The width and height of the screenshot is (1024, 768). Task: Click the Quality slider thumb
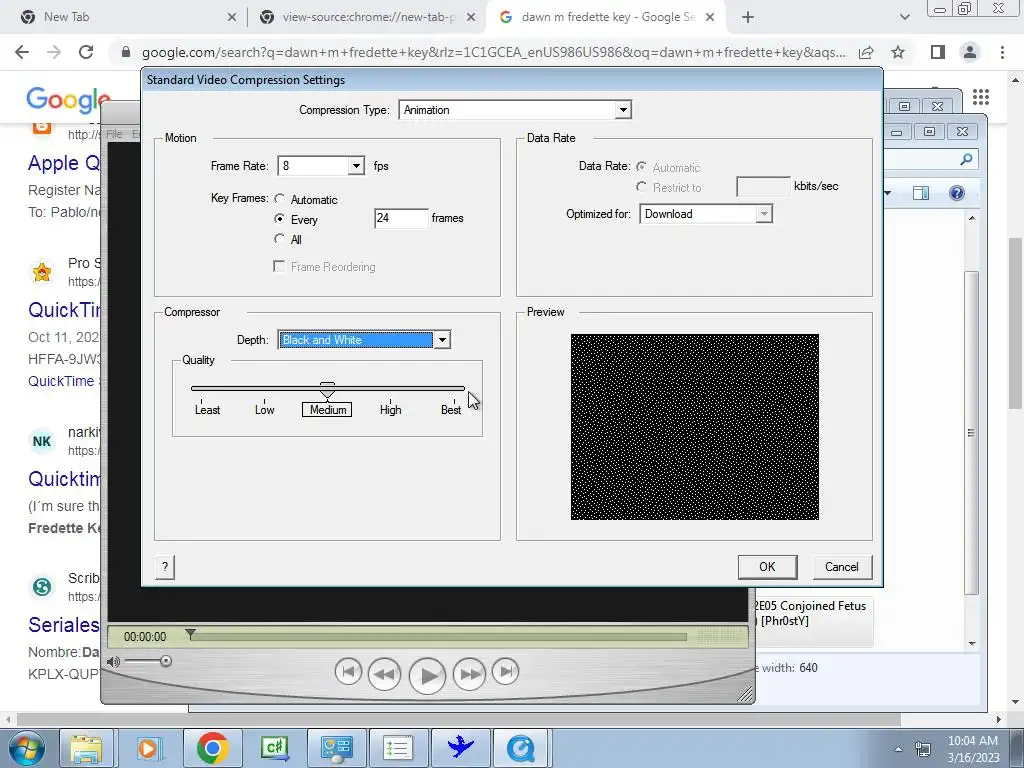[x=327, y=390]
